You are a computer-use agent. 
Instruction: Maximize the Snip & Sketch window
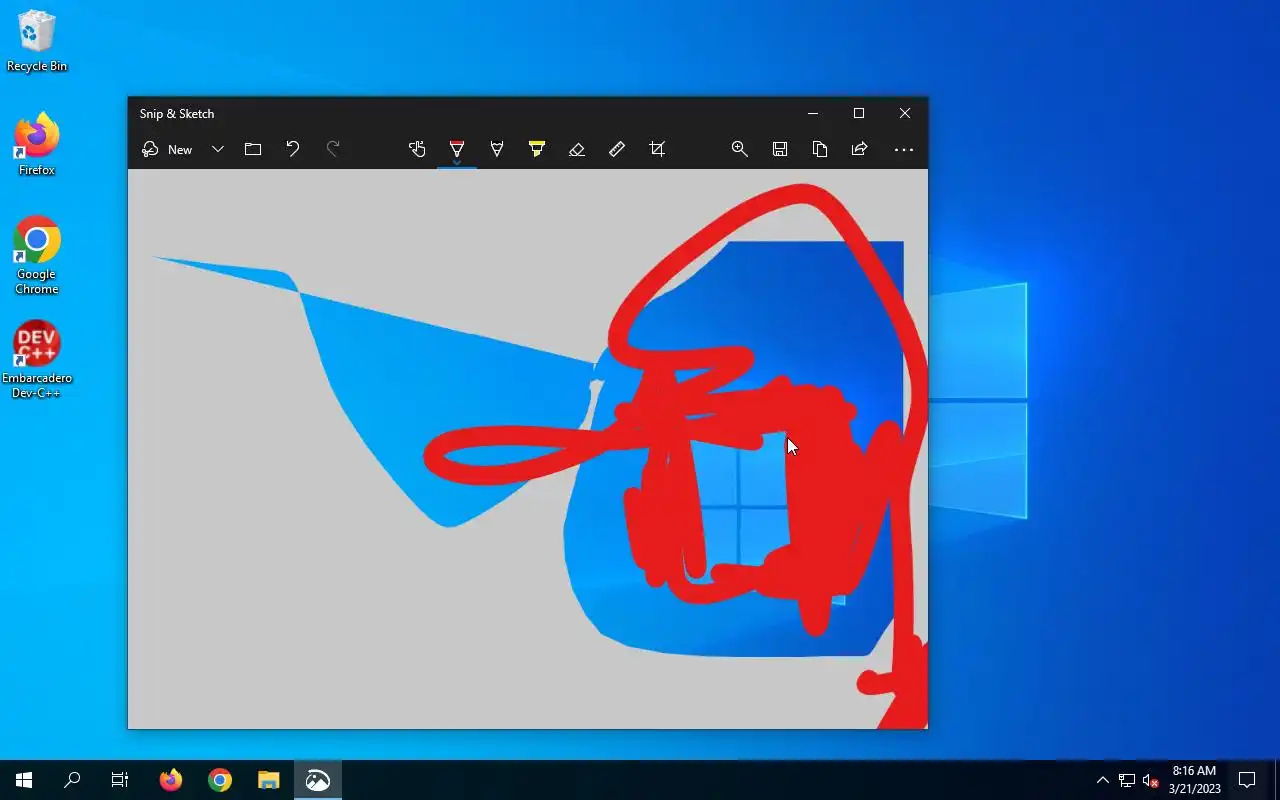pyautogui.click(x=859, y=113)
